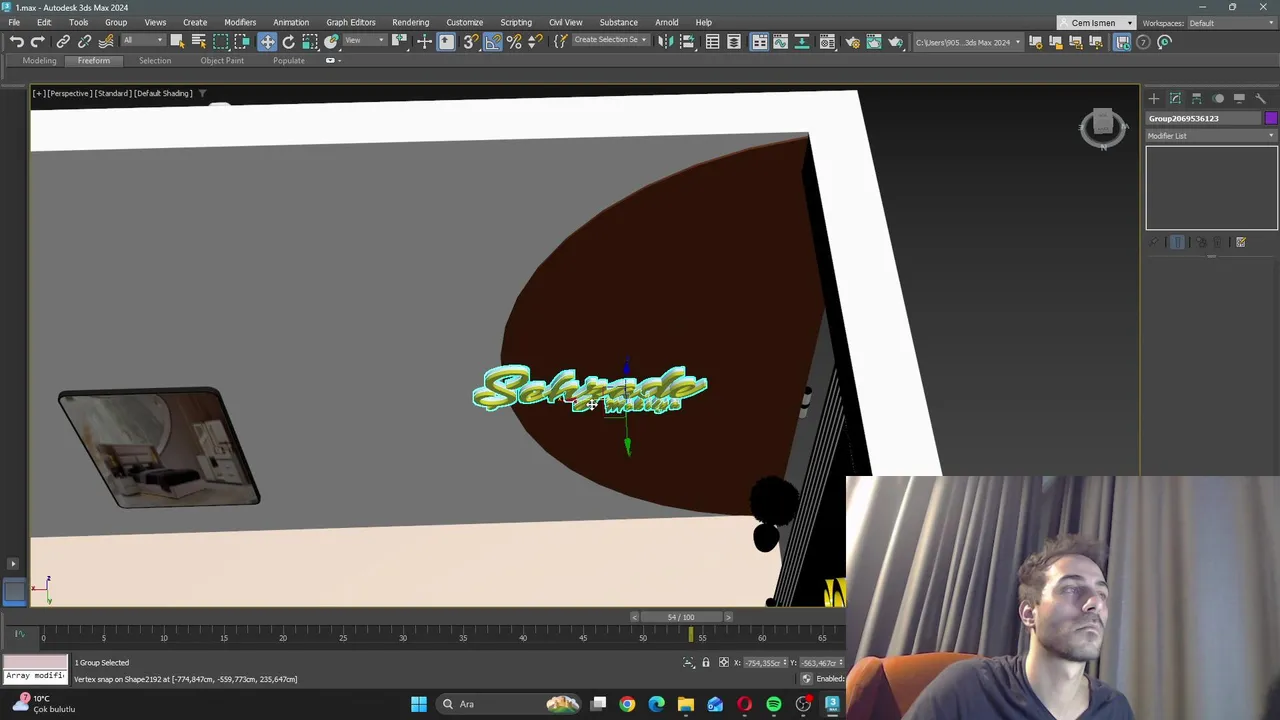Select the Link objects tool

[x=63, y=41]
